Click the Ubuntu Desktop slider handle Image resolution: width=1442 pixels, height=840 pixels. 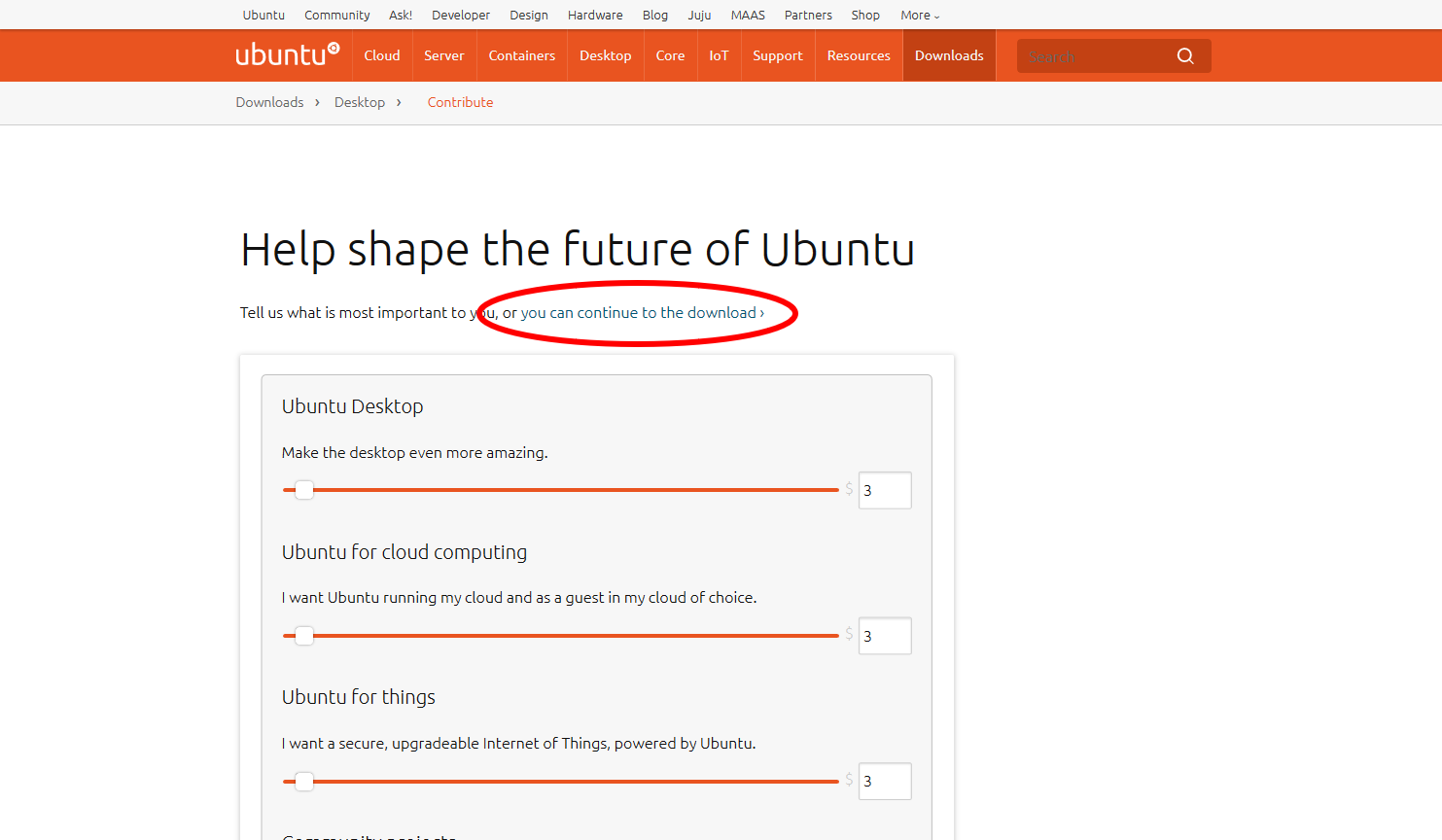pyautogui.click(x=304, y=490)
